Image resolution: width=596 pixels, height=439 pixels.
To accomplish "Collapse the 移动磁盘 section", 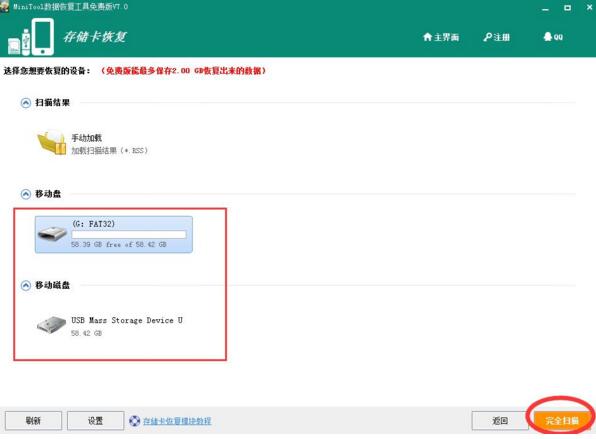I will pyautogui.click(x=25, y=285).
